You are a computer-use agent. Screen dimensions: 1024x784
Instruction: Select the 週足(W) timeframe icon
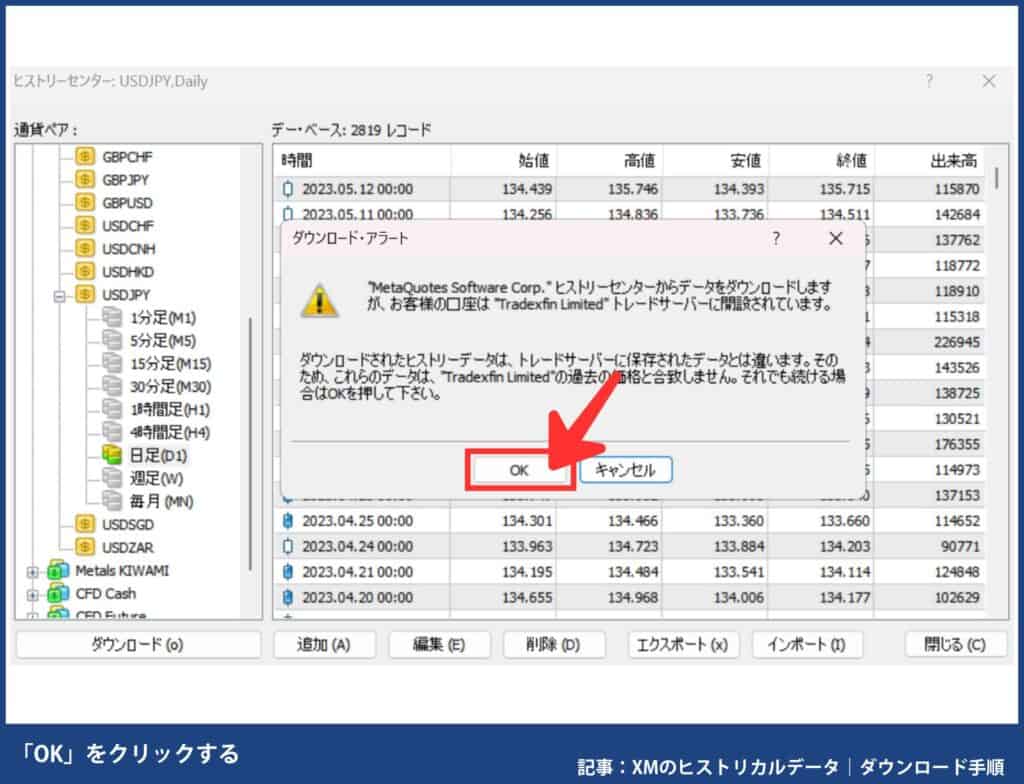(112, 478)
